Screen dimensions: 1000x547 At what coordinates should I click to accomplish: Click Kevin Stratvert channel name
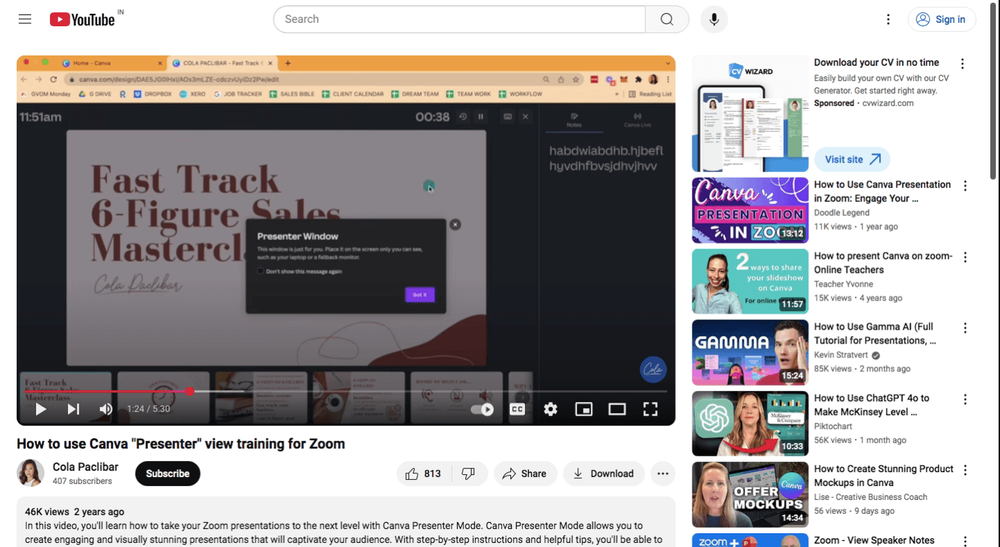coord(841,355)
